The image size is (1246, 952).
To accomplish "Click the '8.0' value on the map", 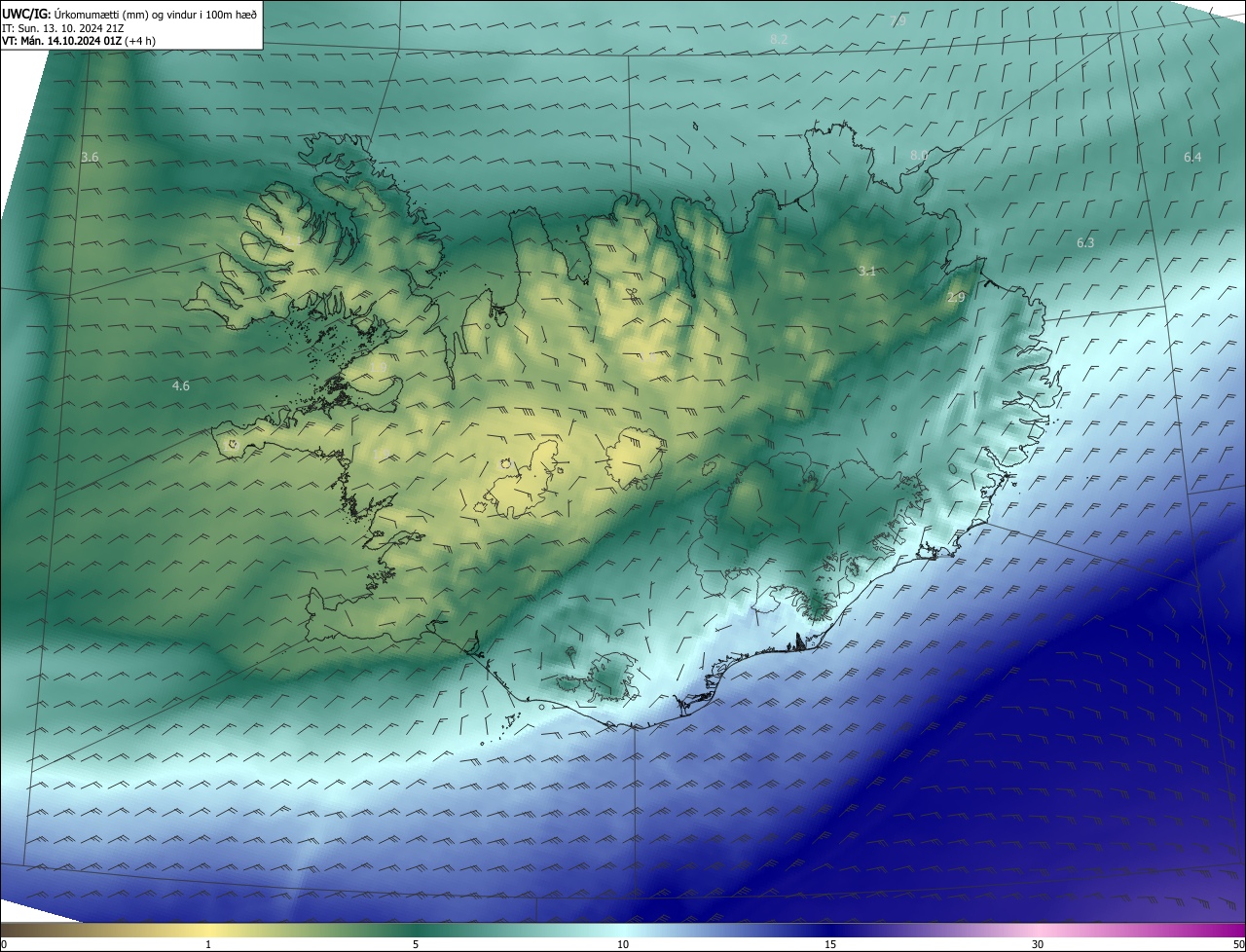I will coord(918,156).
